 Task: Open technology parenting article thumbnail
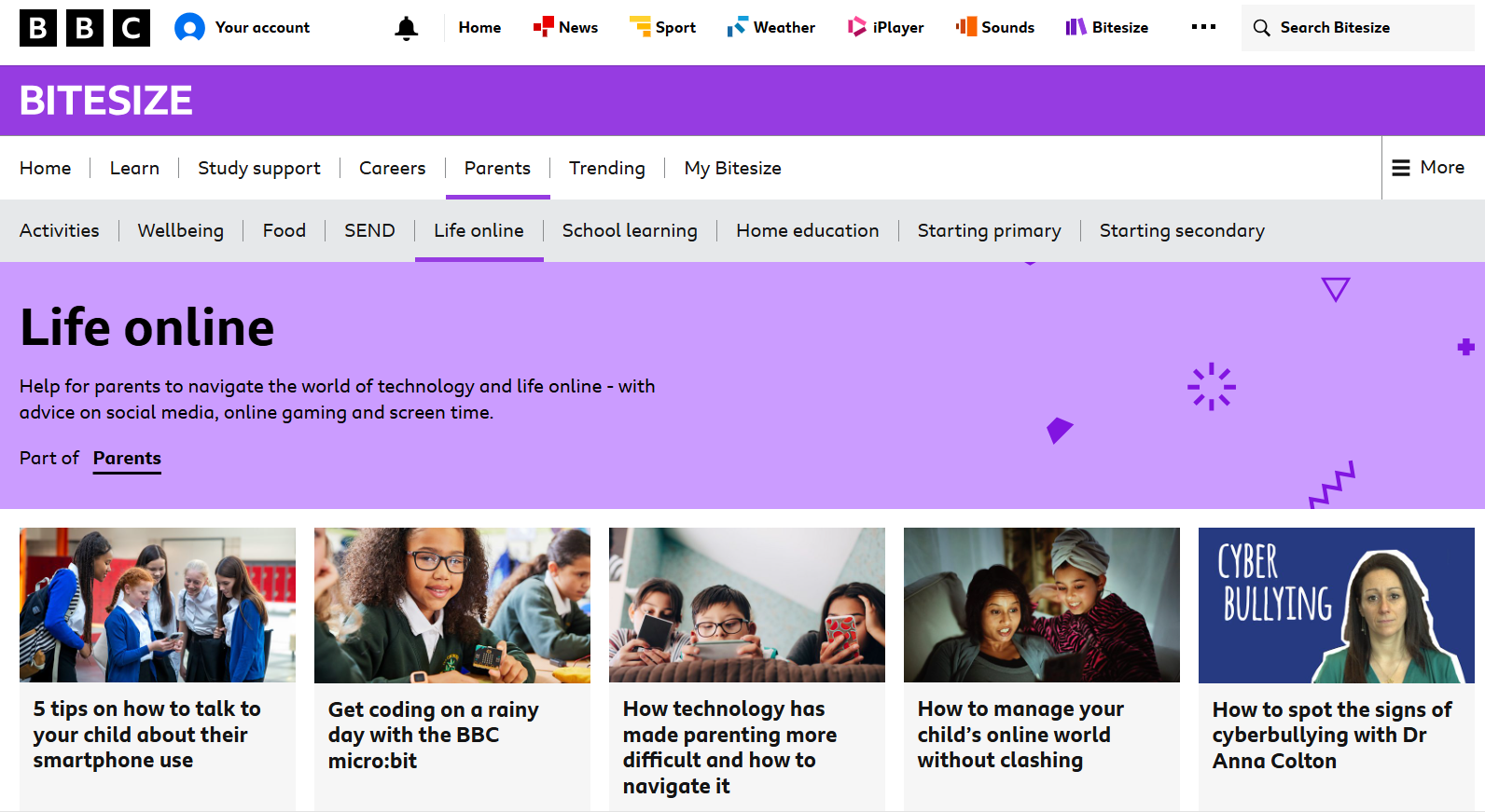click(x=747, y=605)
